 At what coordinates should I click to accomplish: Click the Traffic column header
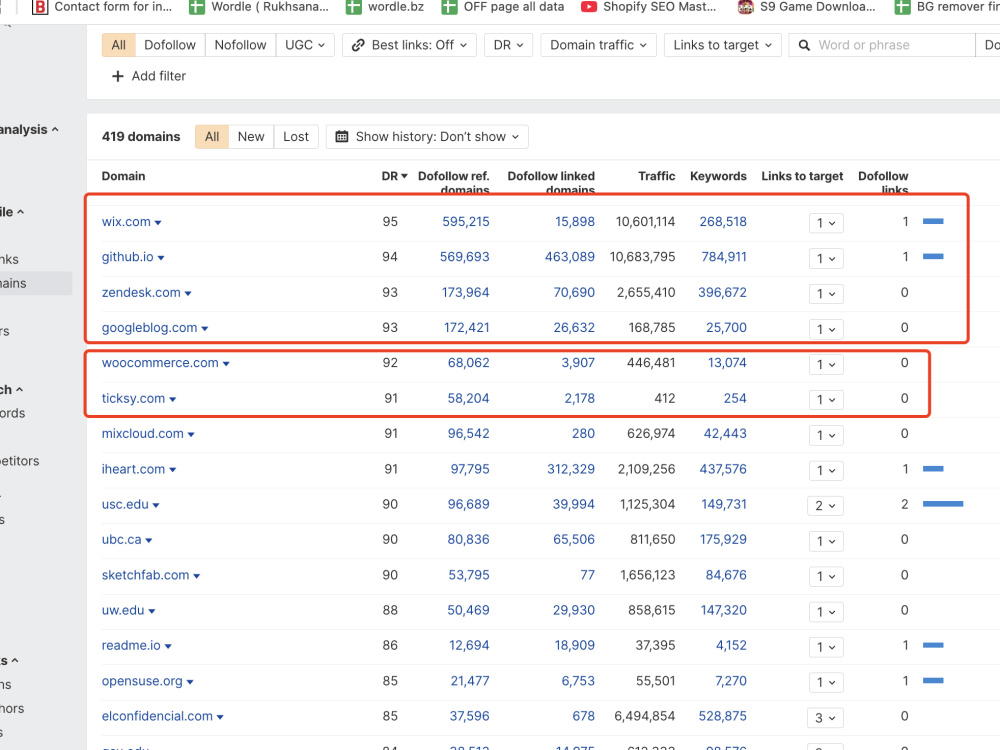(x=656, y=176)
